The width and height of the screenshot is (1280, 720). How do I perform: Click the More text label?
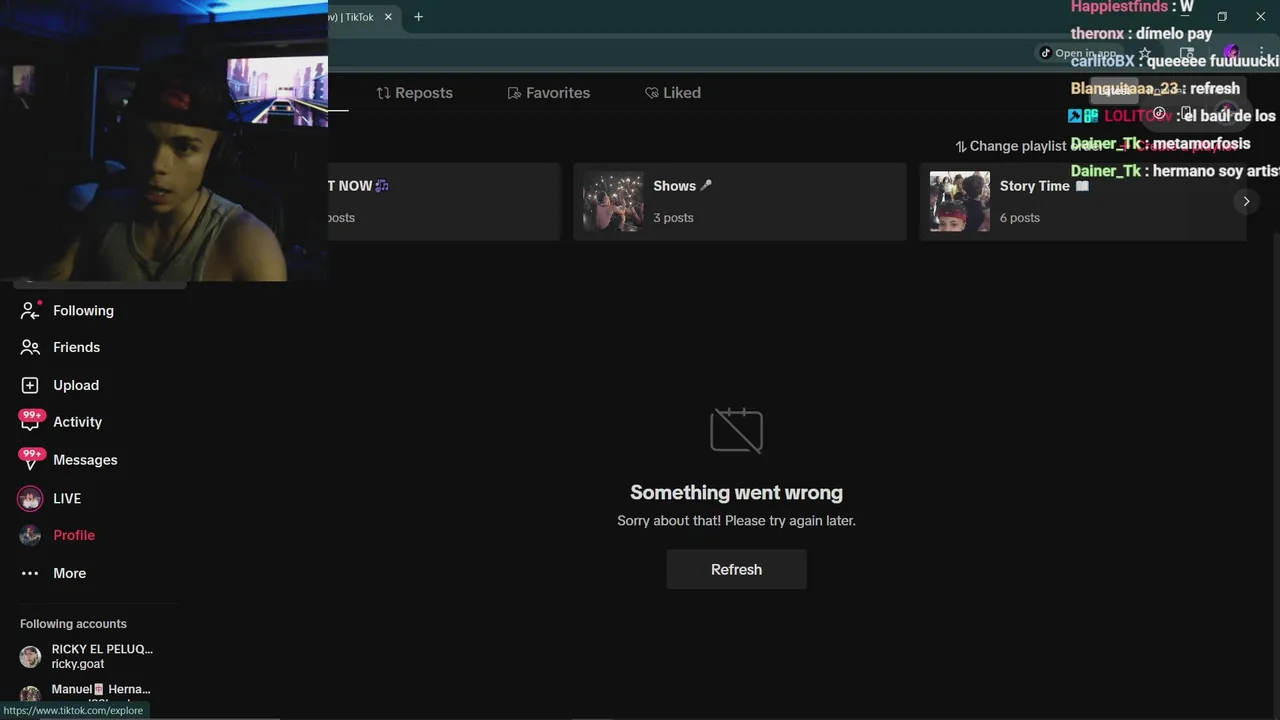click(69, 573)
